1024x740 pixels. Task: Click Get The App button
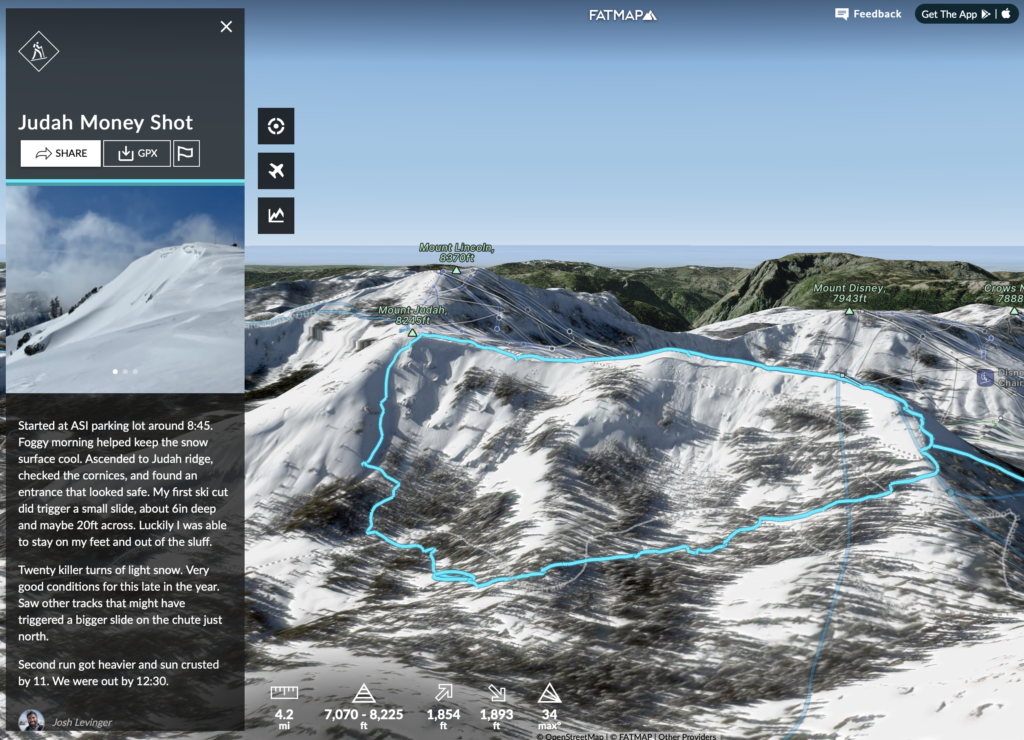(x=966, y=14)
